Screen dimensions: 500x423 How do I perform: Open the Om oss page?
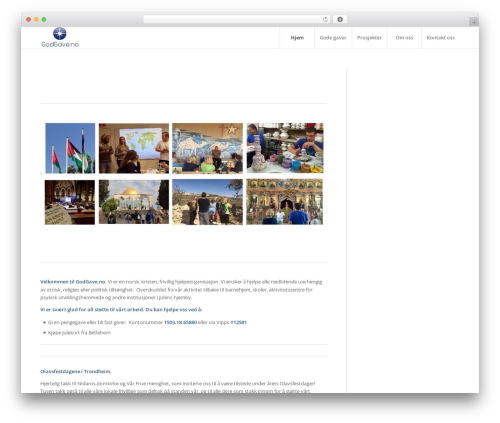[x=404, y=38]
